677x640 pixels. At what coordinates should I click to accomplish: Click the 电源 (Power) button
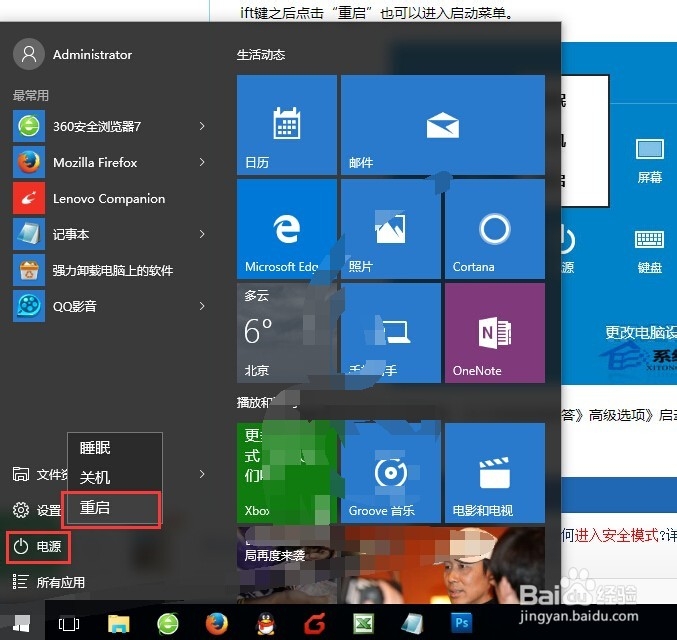coord(38,547)
